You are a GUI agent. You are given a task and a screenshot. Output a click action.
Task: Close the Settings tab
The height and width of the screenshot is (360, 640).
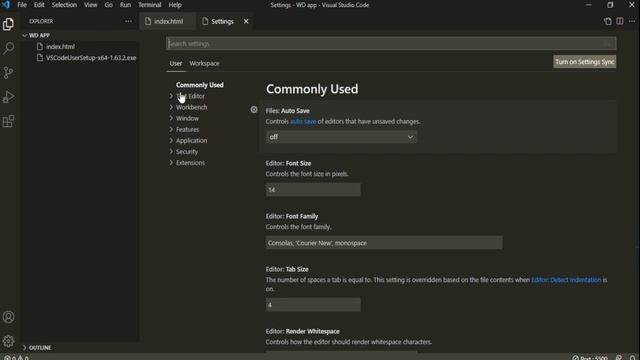(246, 21)
